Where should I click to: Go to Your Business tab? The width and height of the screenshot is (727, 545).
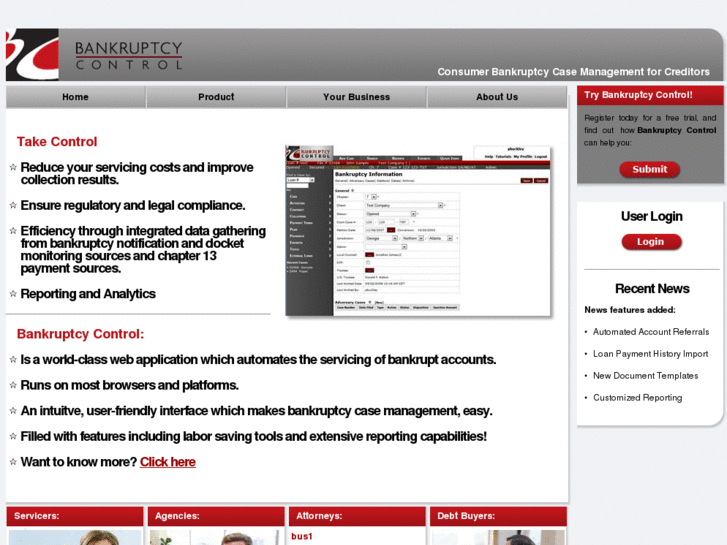click(357, 97)
